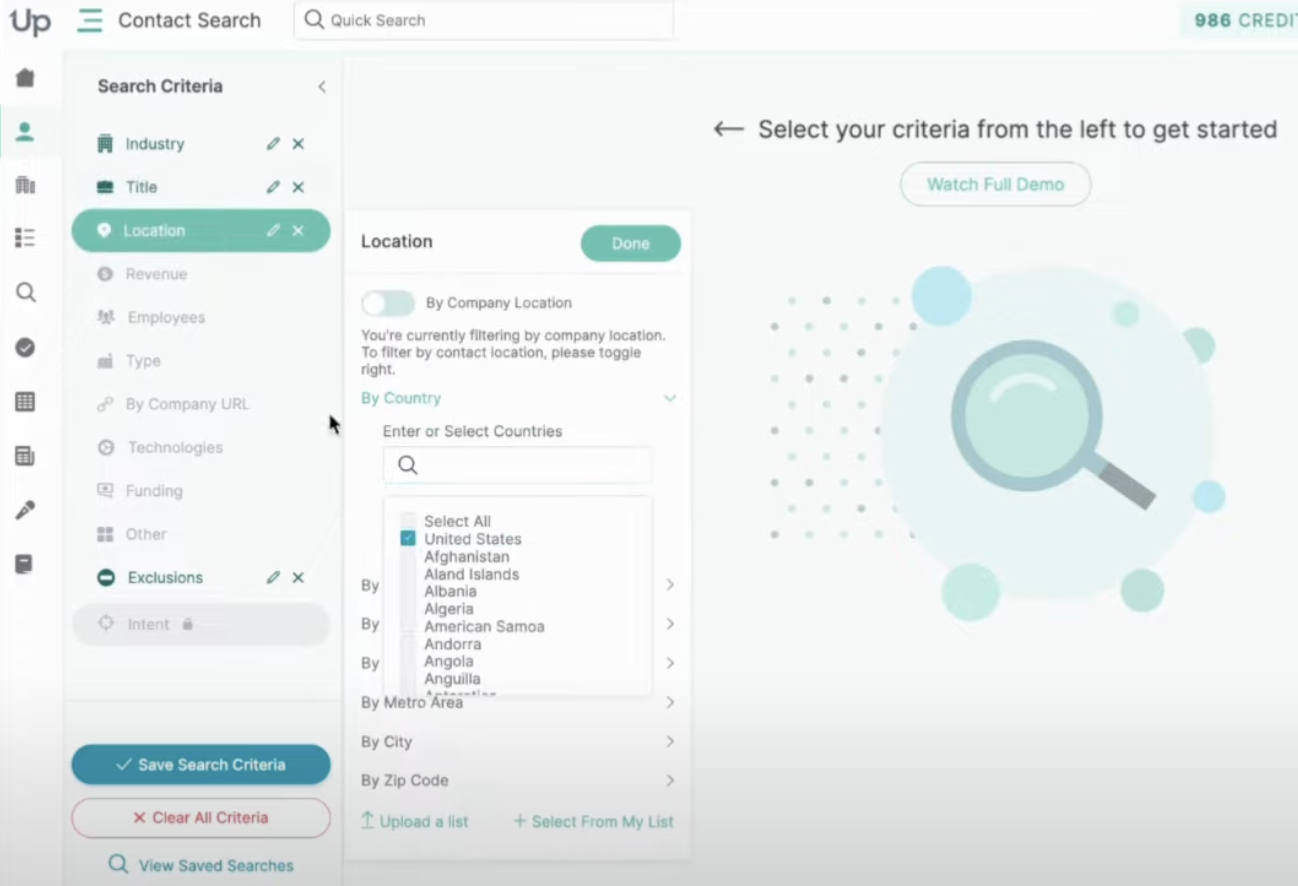The image size is (1298, 886).
Task: Click Upload a list link
Action: [414, 821]
